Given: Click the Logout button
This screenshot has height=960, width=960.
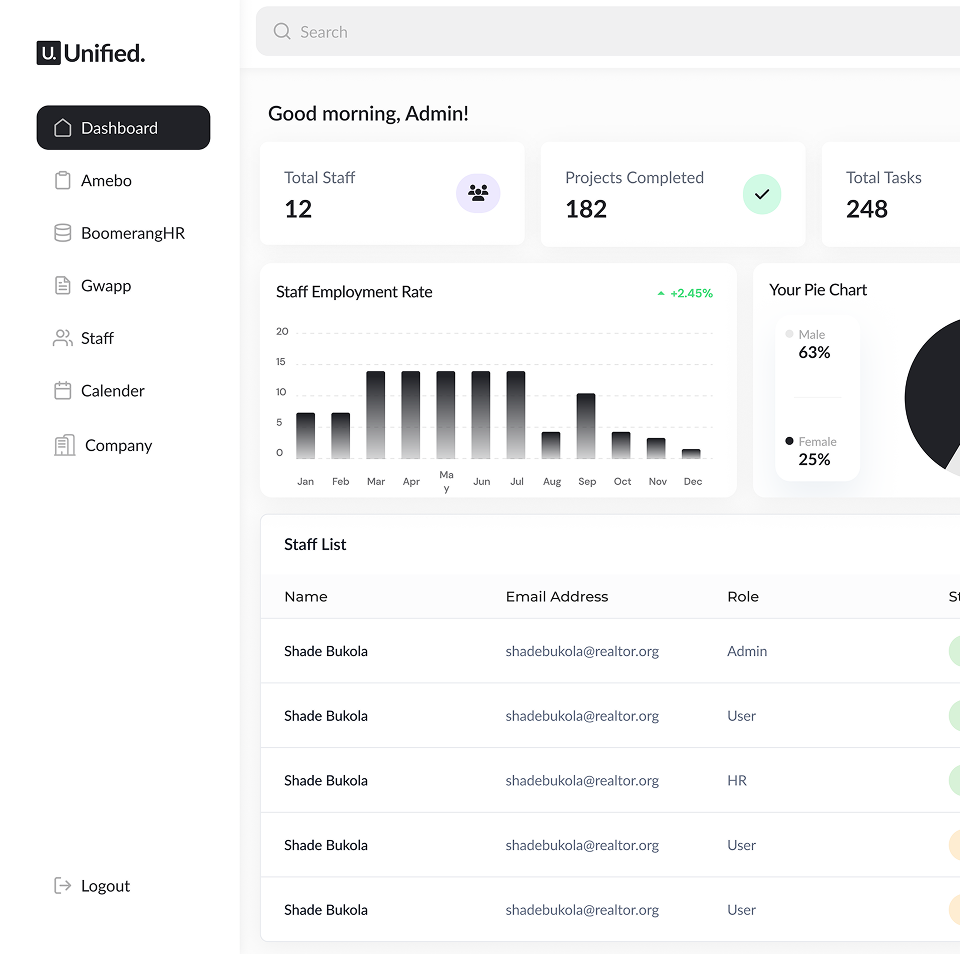Looking at the screenshot, I should [x=90, y=886].
